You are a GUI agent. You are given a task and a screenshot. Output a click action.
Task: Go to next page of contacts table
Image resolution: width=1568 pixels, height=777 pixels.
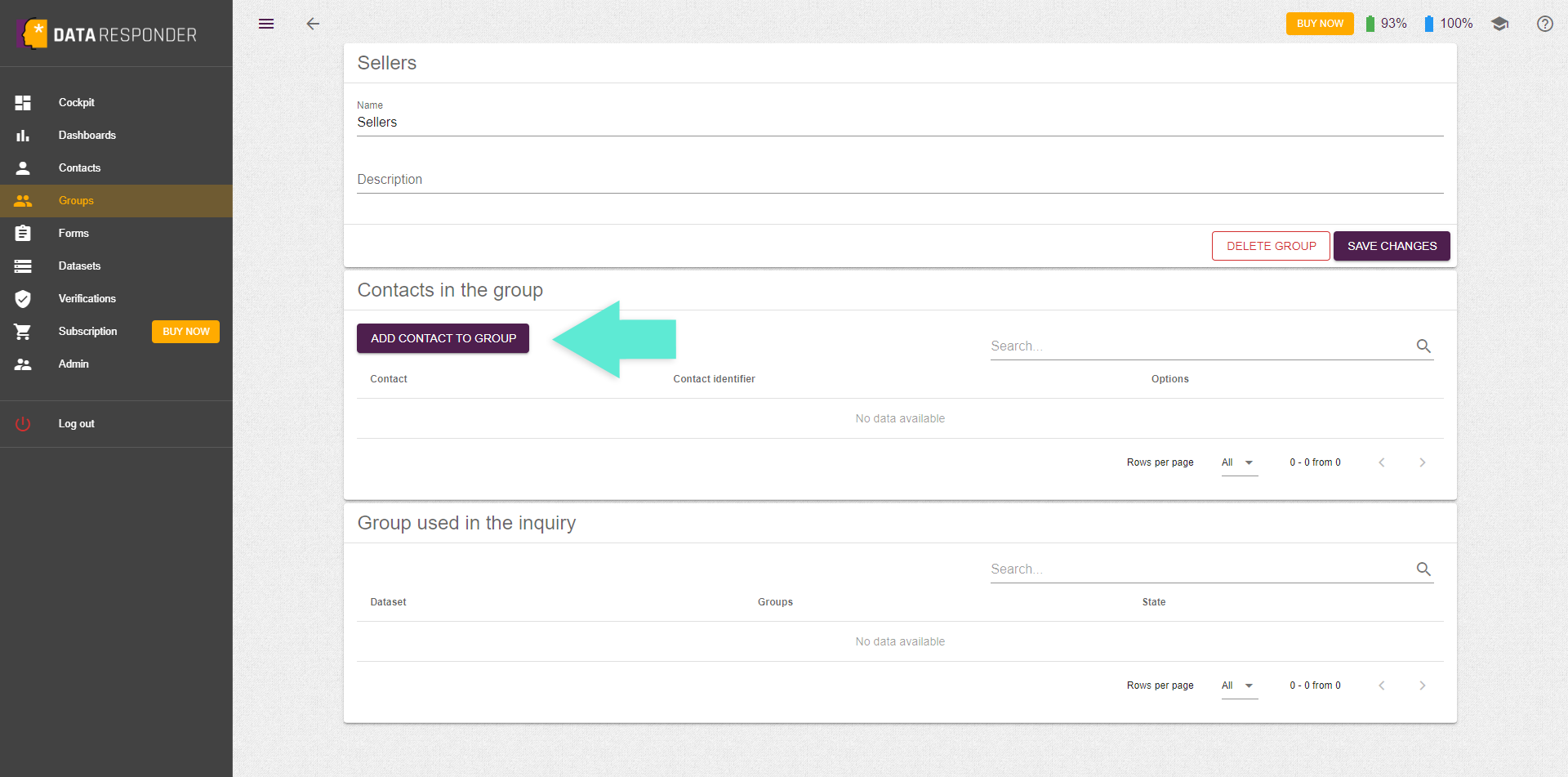[x=1423, y=462]
